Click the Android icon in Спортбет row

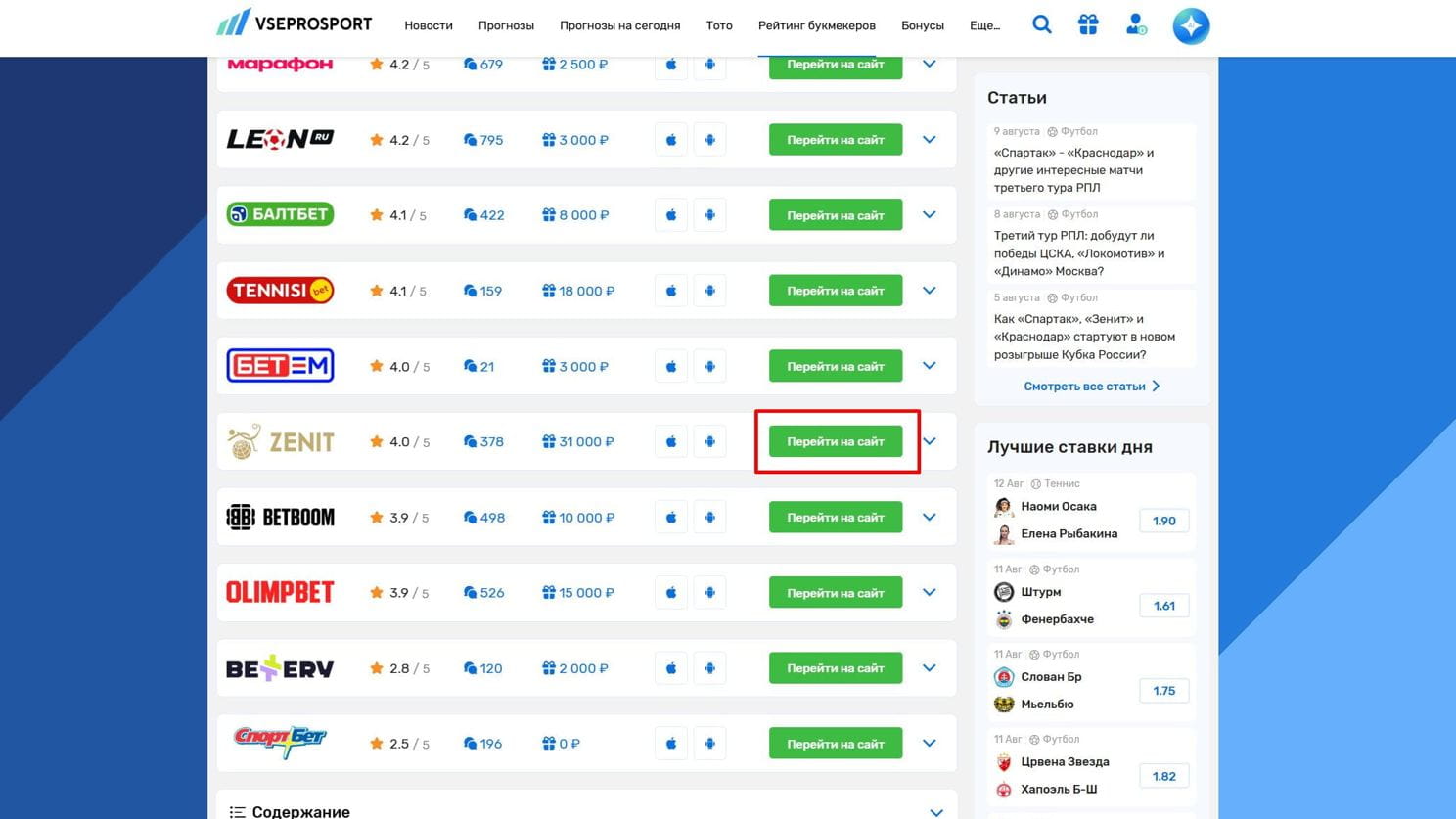pyautogui.click(x=710, y=744)
